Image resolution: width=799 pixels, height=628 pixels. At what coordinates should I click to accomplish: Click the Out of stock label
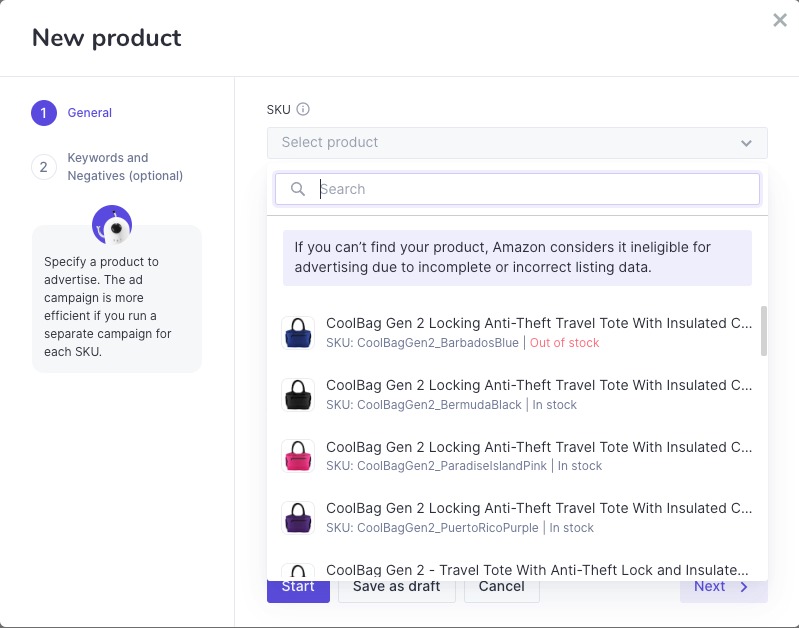coord(564,343)
